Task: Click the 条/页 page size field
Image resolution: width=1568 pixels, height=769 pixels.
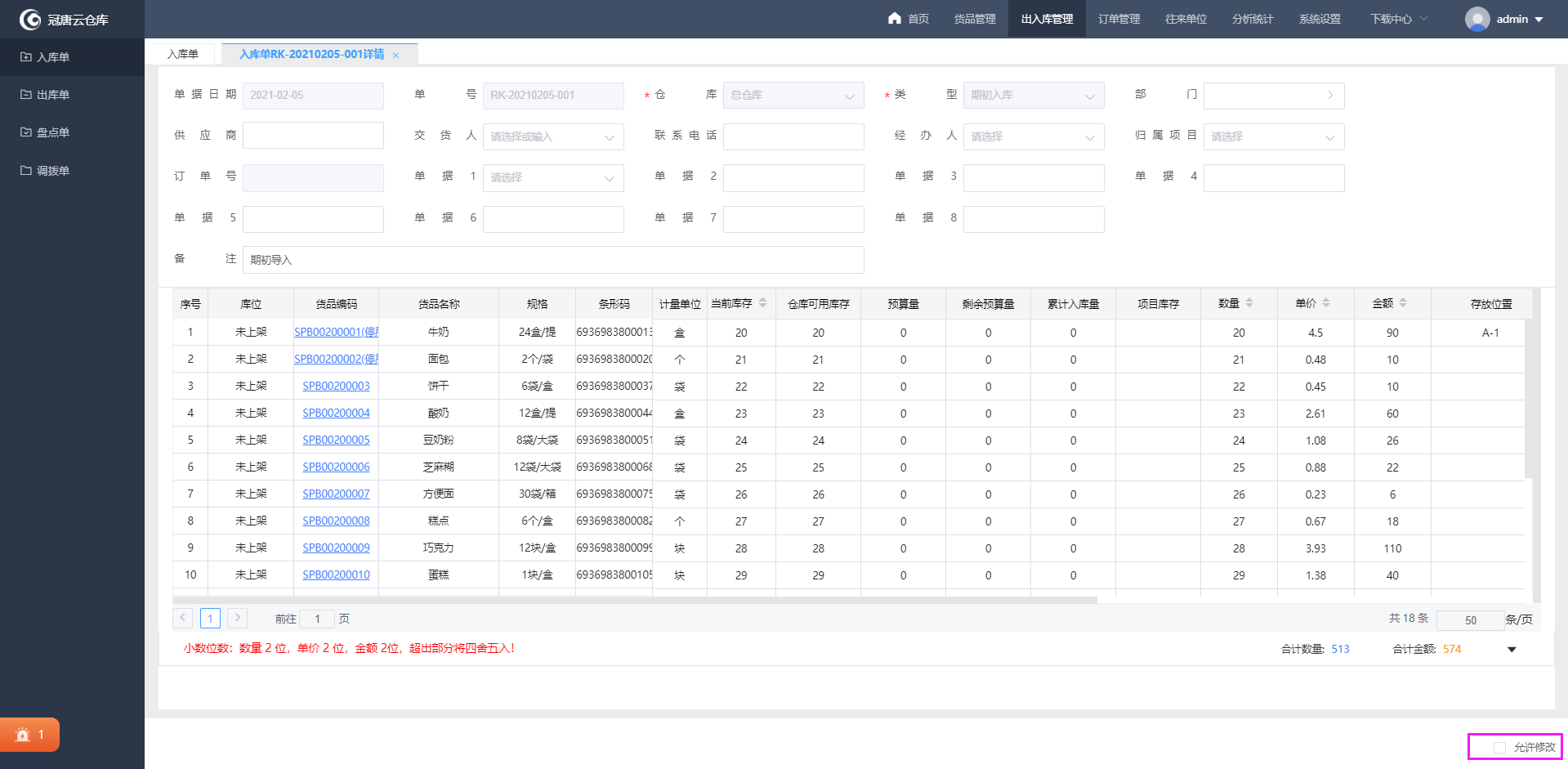Action: 1470,620
